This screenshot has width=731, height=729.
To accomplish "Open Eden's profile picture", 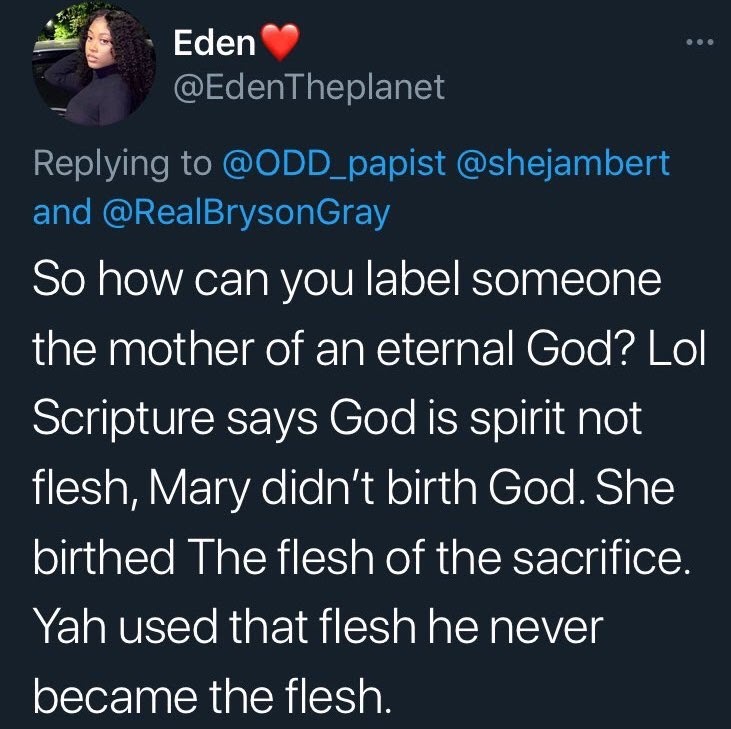I will click(94, 66).
